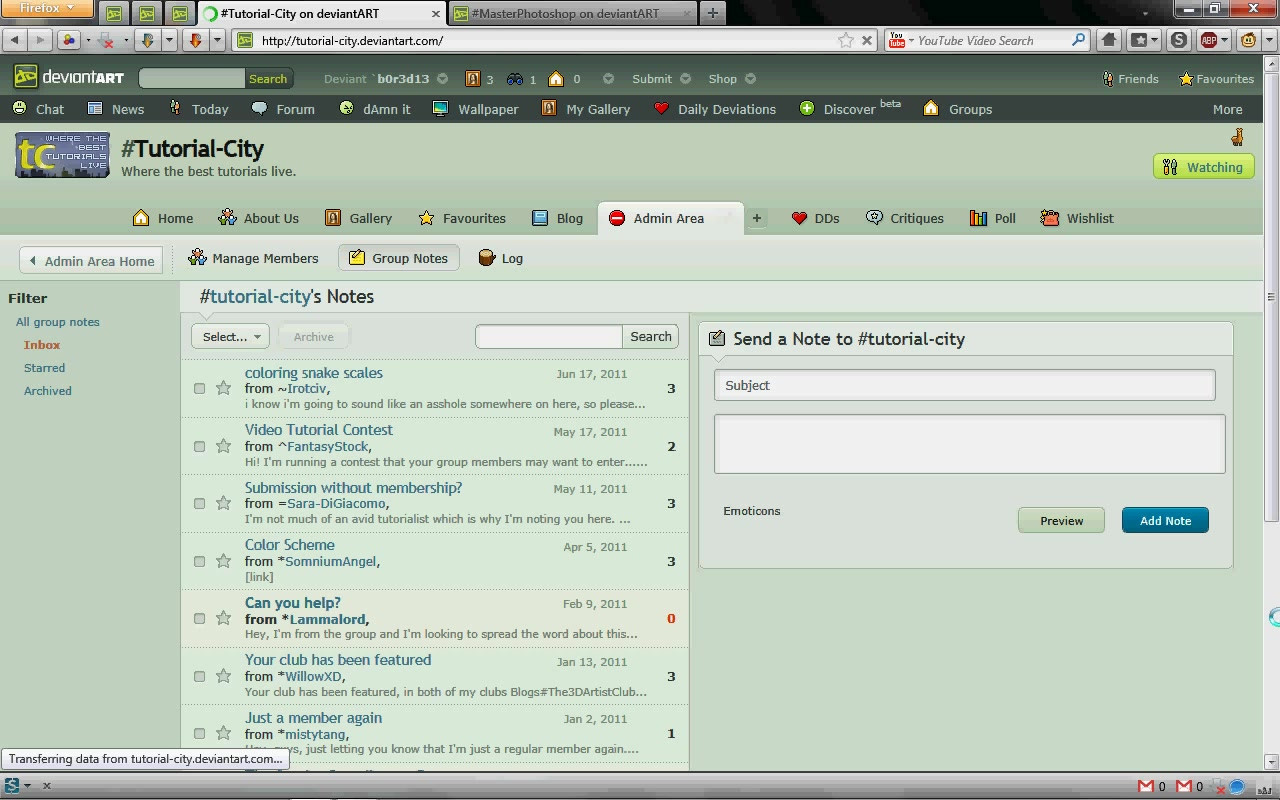Viewport: 1280px width, 800px height.
Task: Stop loading with the address bar X
Action: [x=867, y=40]
